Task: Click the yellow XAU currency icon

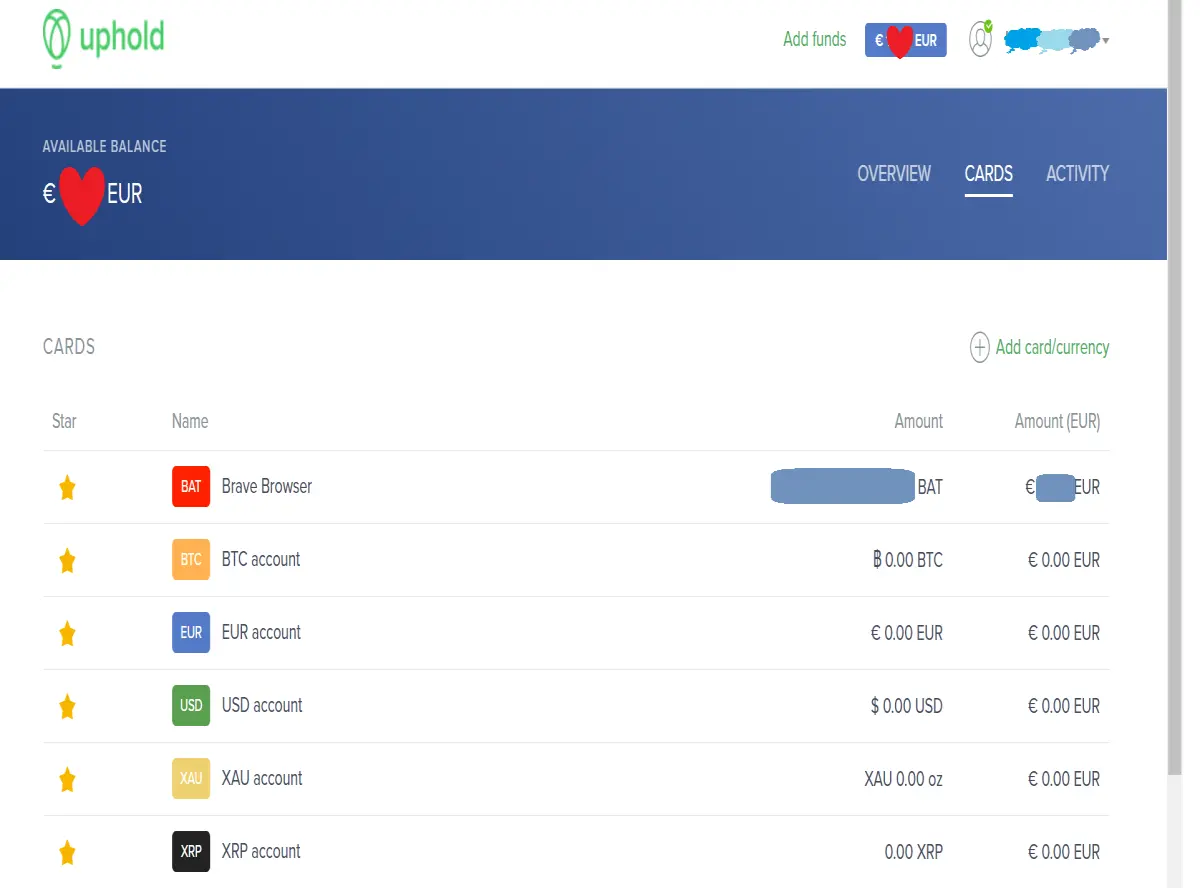Action: click(x=191, y=779)
